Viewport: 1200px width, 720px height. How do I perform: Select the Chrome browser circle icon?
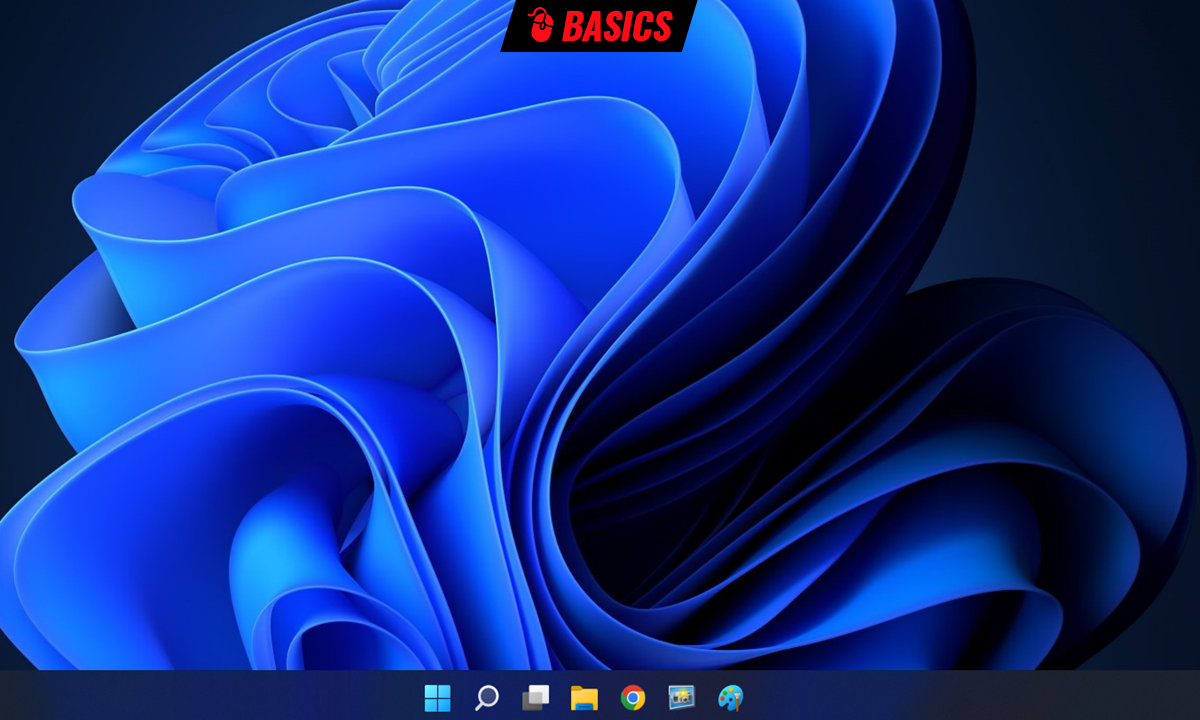(634, 697)
